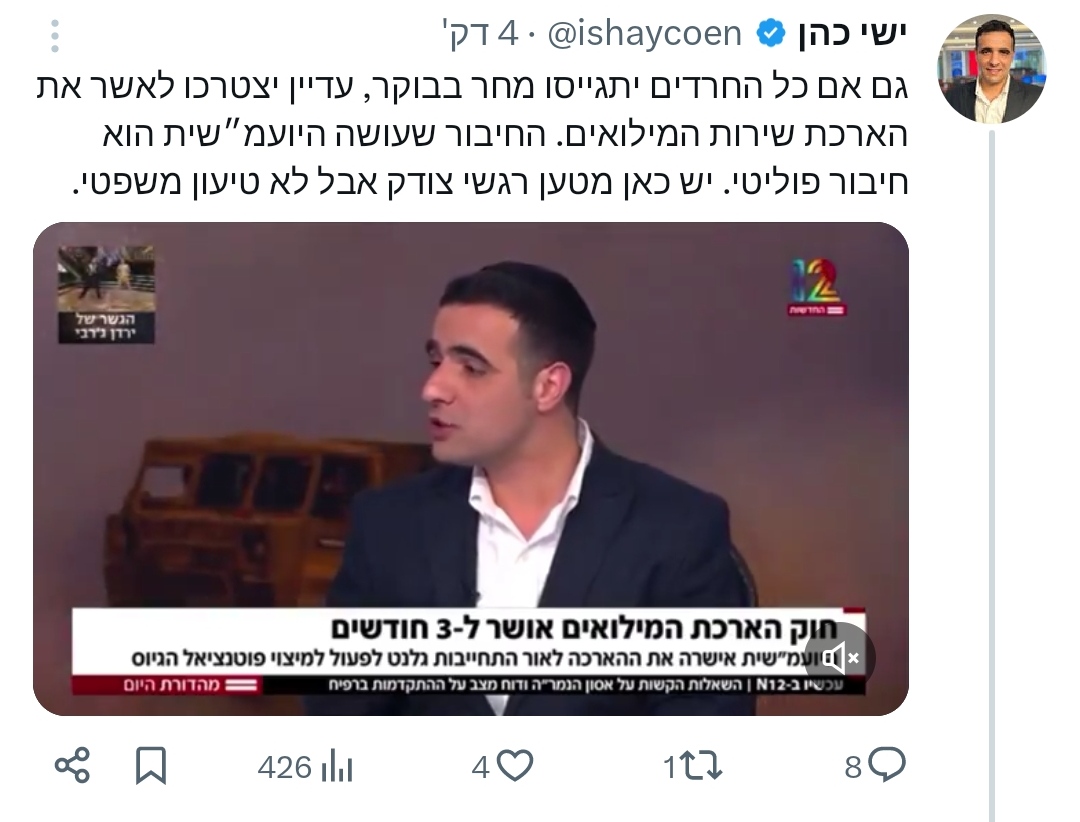The image size is (1080, 822).
Task: Open replies with speech bubble icon
Action: (887, 765)
